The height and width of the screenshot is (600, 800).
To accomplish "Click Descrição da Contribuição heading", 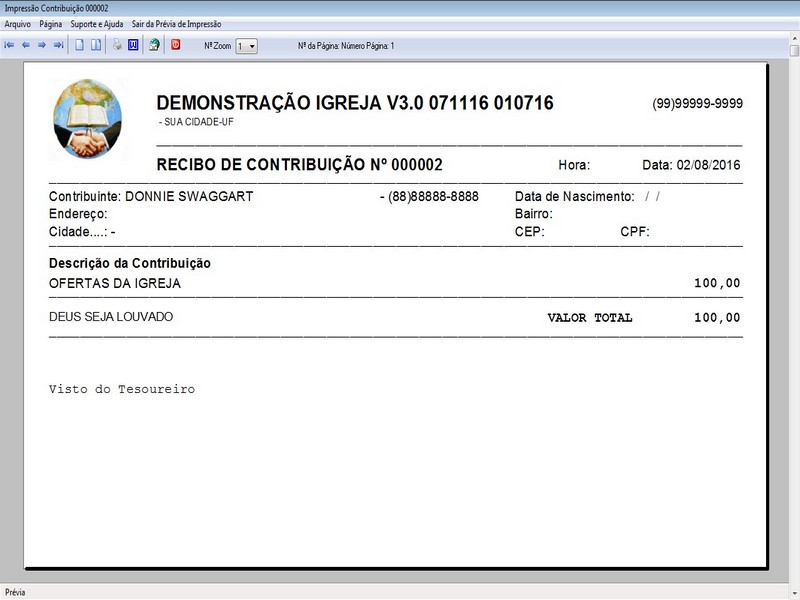I will (130, 263).
